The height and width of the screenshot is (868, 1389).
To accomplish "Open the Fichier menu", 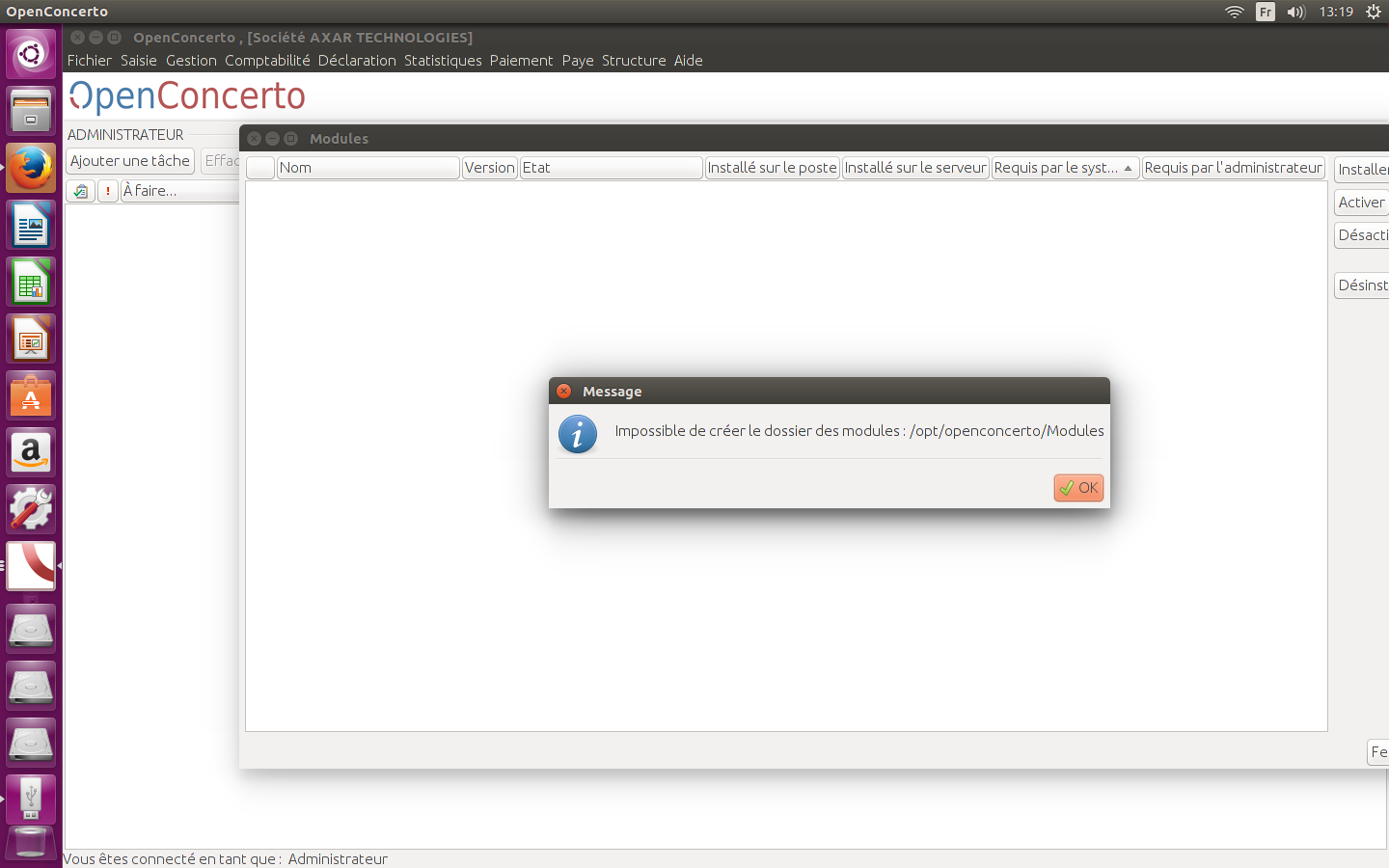I will [x=90, y=60].
